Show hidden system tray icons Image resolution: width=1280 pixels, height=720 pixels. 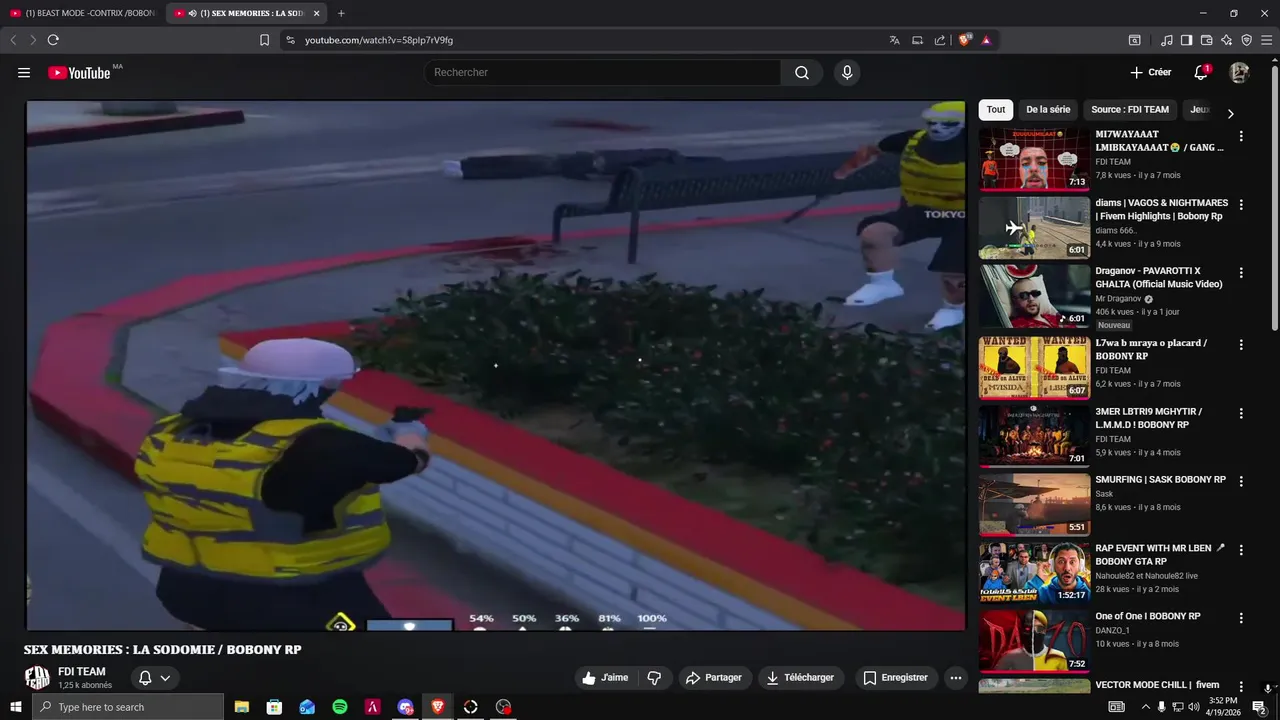tap(1145, 707)
